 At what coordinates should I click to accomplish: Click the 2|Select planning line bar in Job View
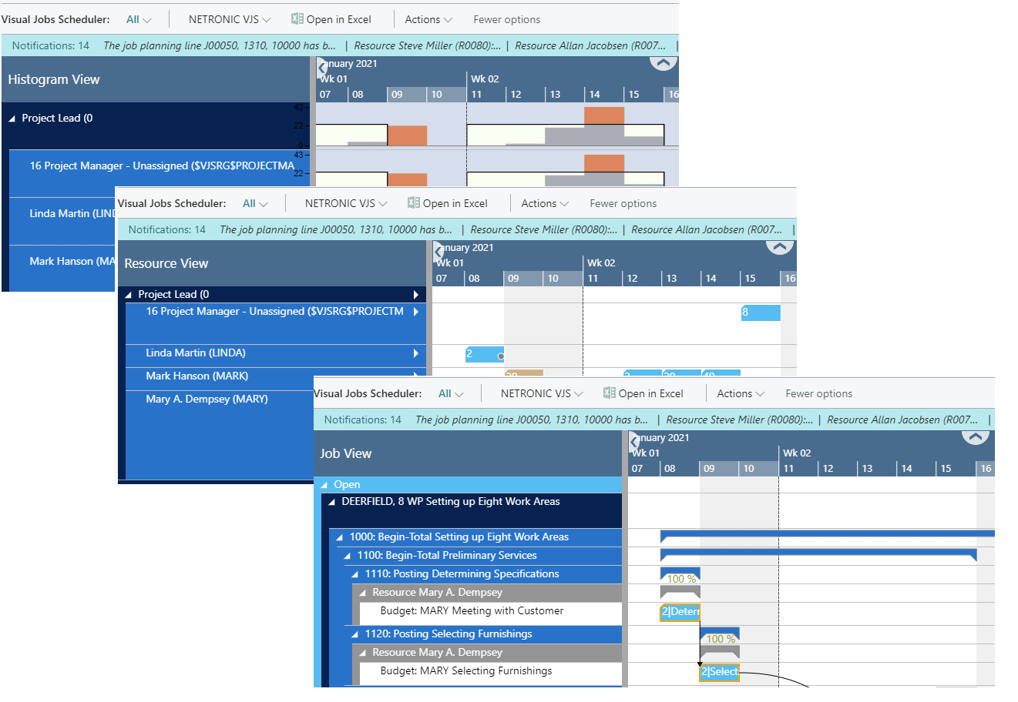click(x=719, y=672)
